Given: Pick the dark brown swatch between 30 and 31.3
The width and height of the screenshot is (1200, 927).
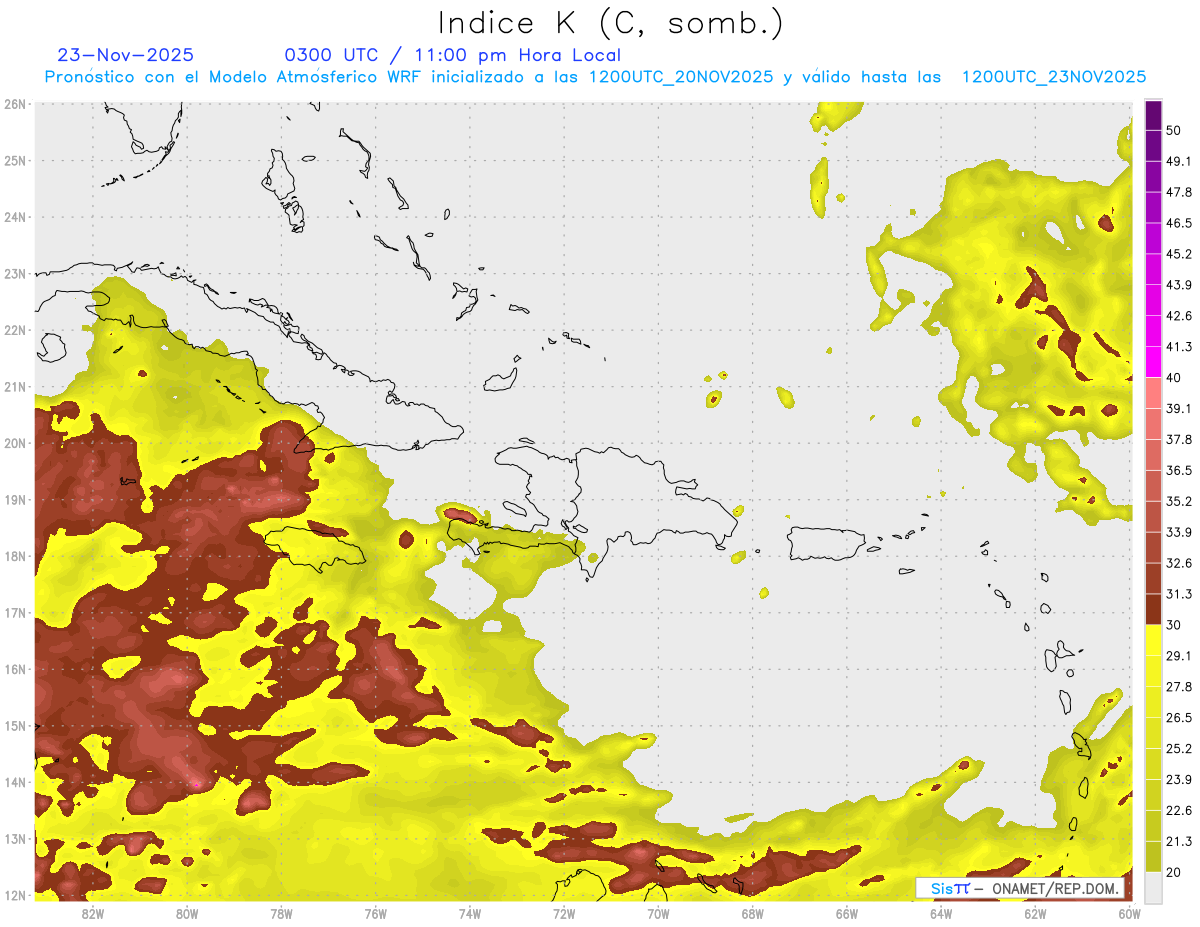Looking at the screenshot, I should [1153, 609].
